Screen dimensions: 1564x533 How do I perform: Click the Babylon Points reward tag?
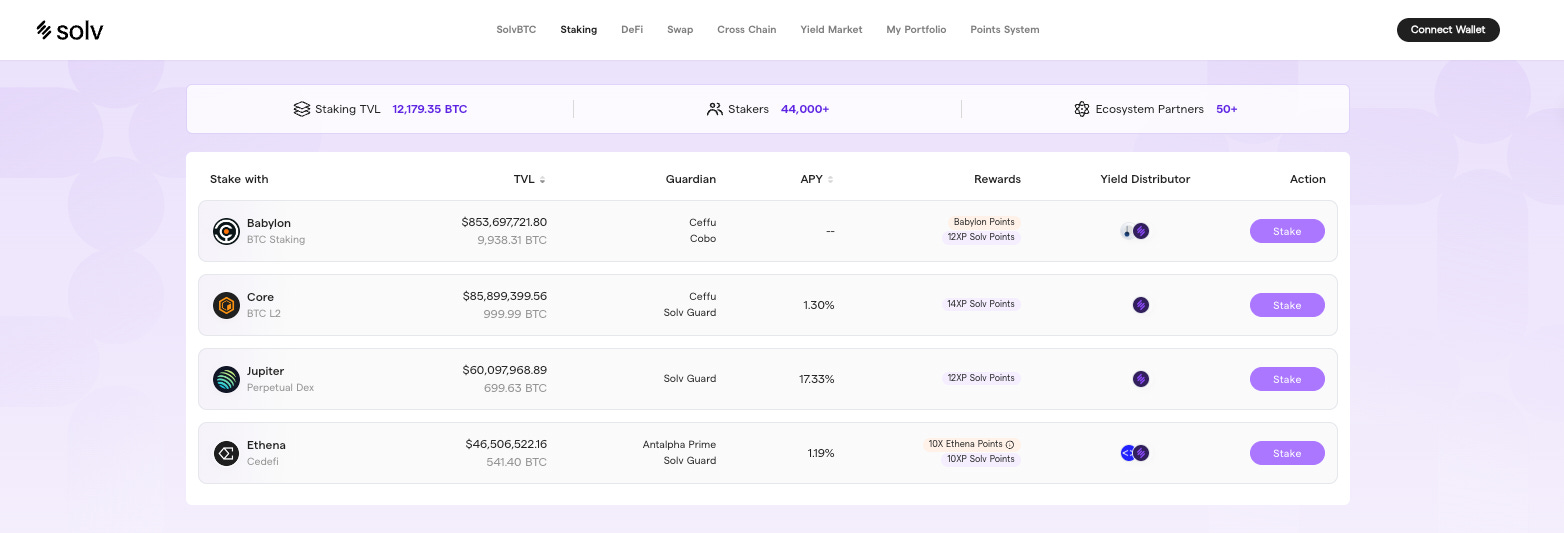coord(984,222)
